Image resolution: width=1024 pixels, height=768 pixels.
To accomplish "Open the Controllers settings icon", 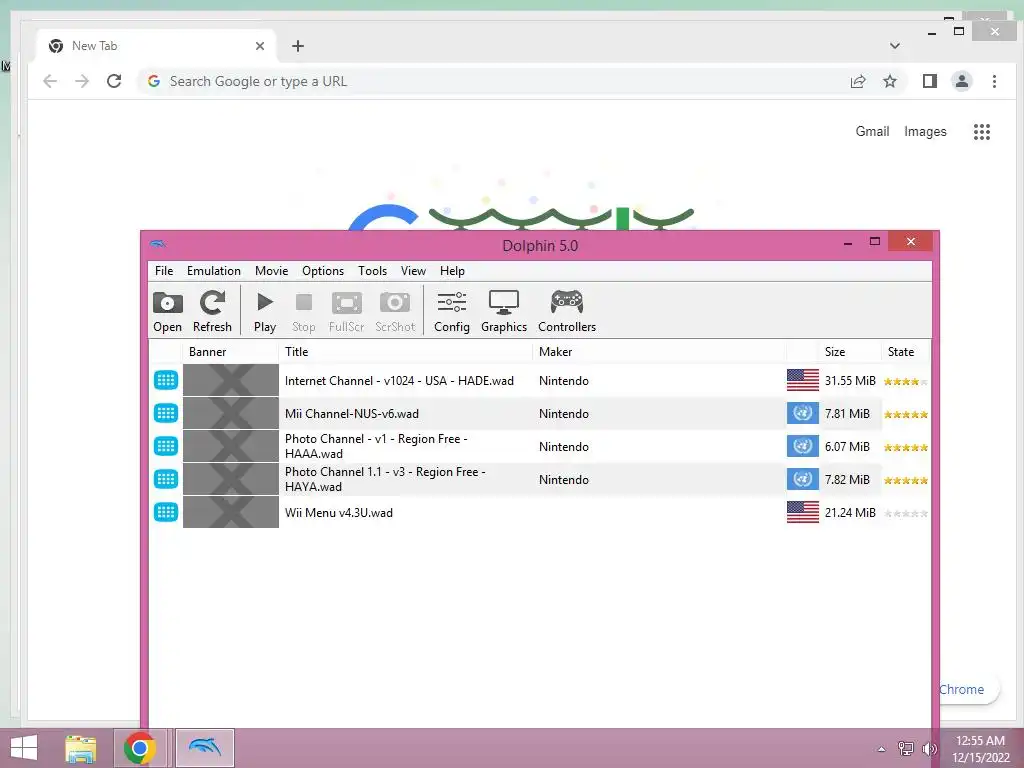I will coord(567,311).
